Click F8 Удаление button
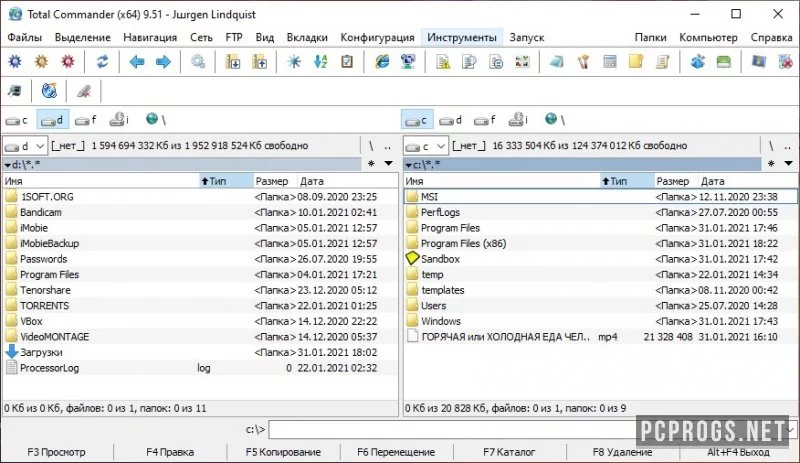 point(622,452)
